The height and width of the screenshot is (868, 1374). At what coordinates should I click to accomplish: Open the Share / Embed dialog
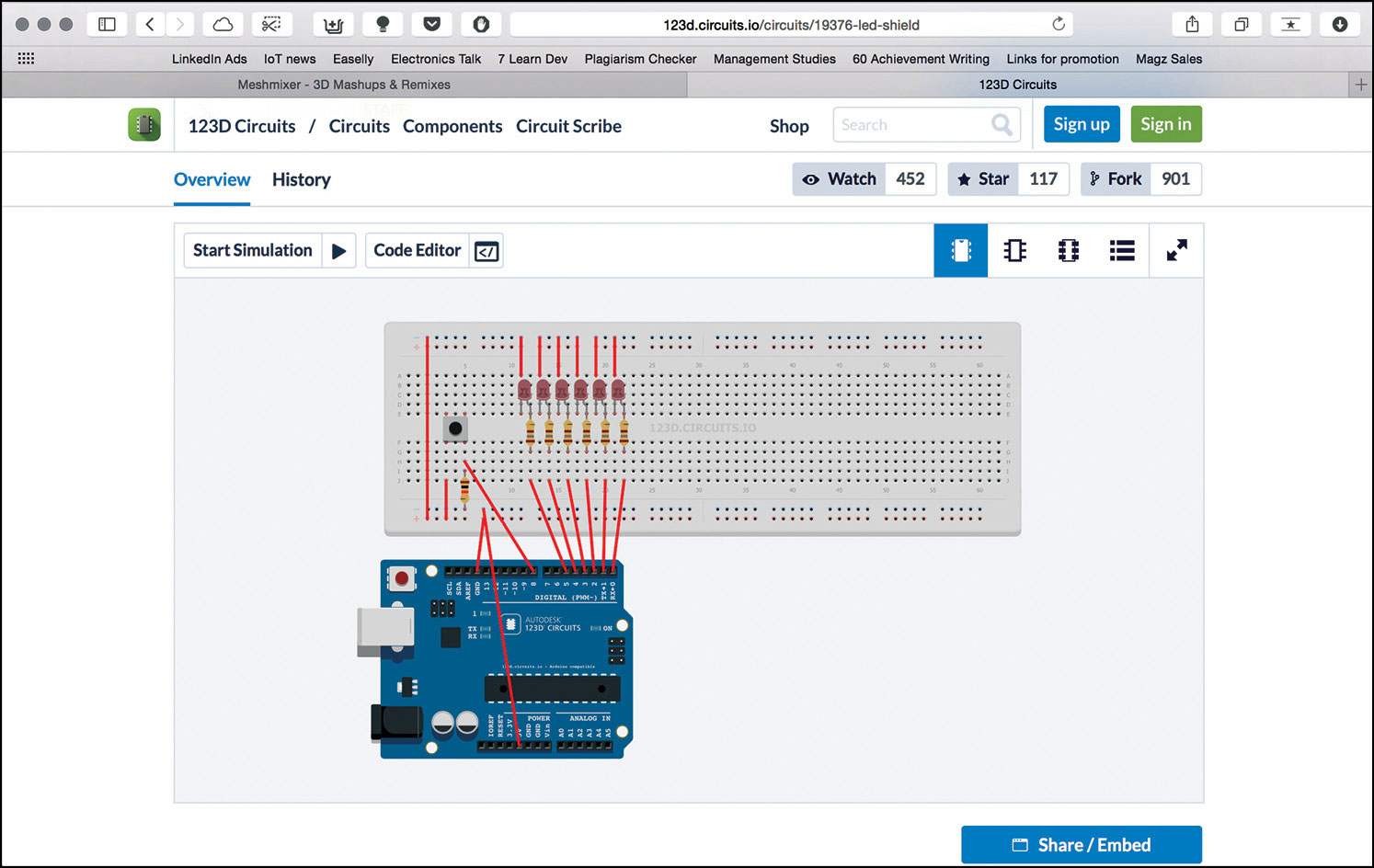click(x=1081, y=845)
